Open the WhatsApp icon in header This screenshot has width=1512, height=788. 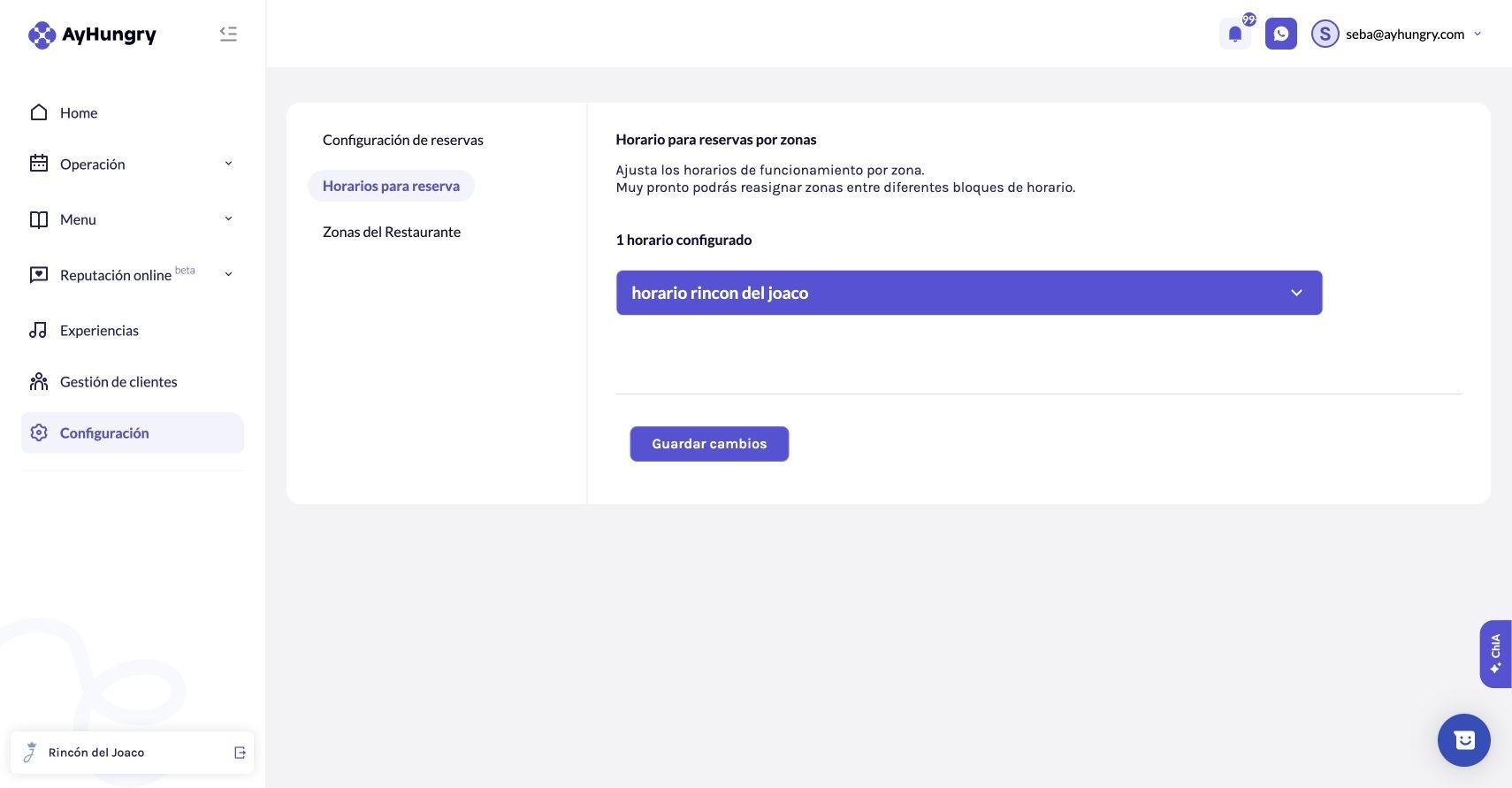1280,34
